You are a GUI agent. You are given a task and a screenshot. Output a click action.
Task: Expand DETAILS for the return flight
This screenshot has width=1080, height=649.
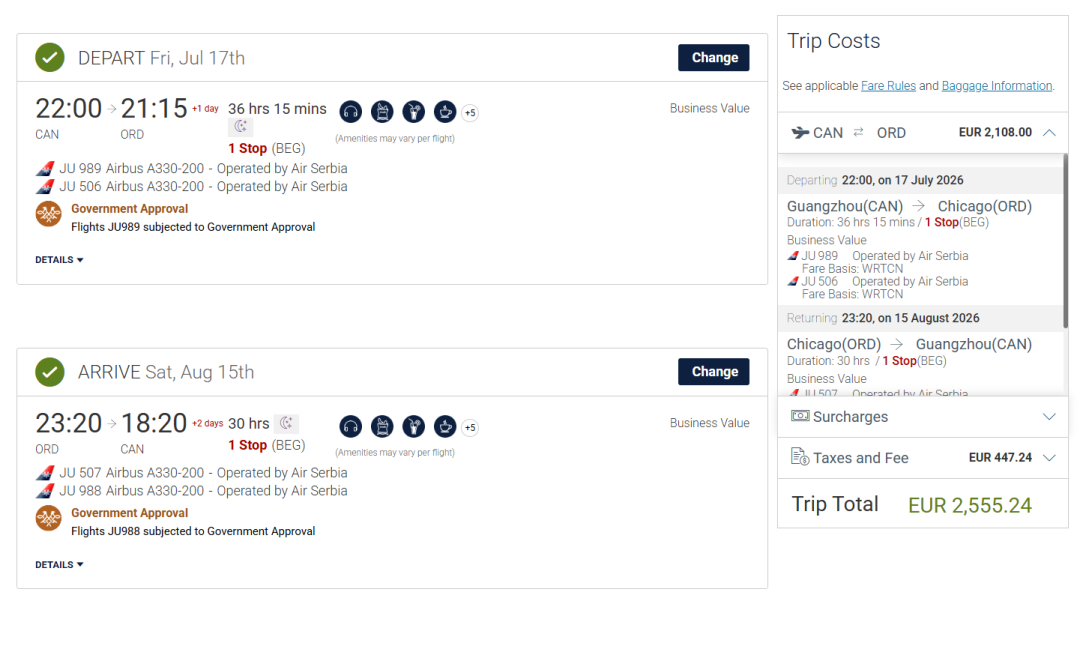pos(59,565)
